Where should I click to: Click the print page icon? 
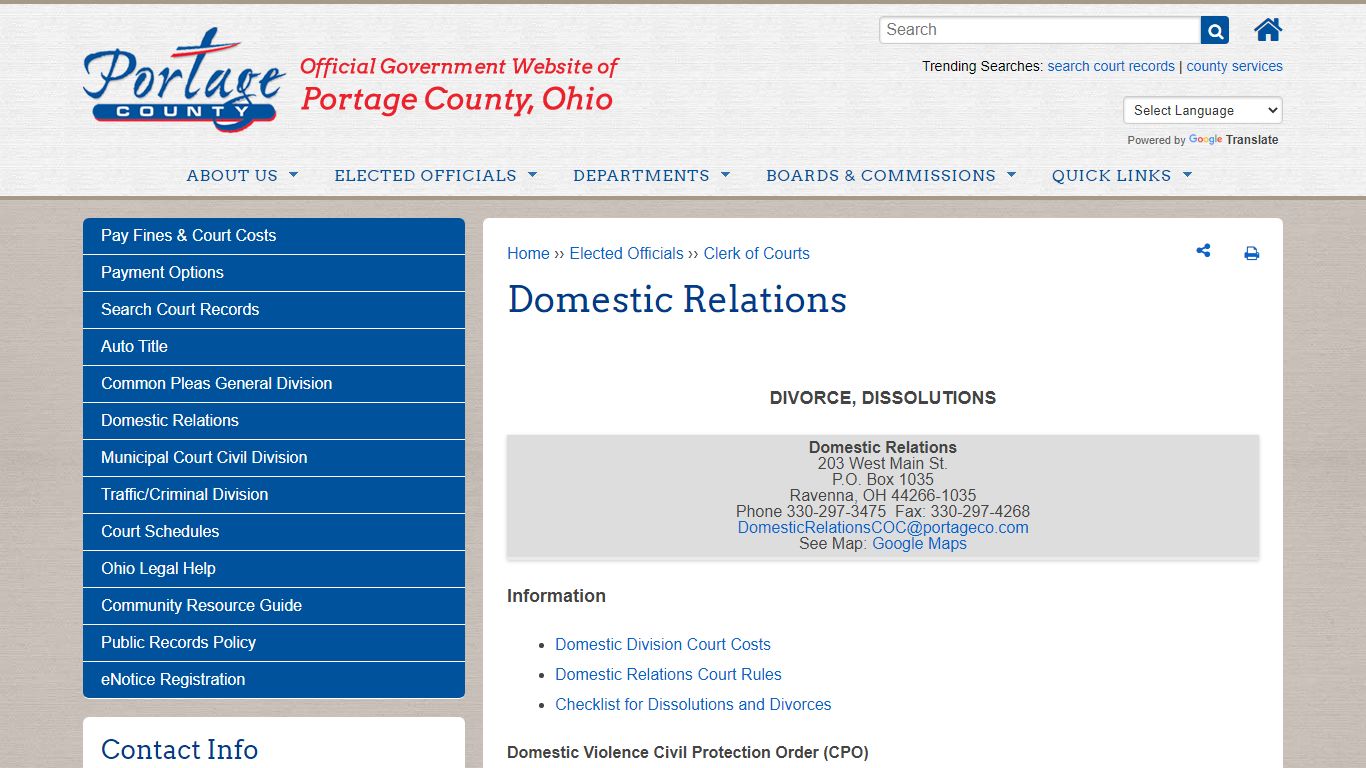point(1251,254)
